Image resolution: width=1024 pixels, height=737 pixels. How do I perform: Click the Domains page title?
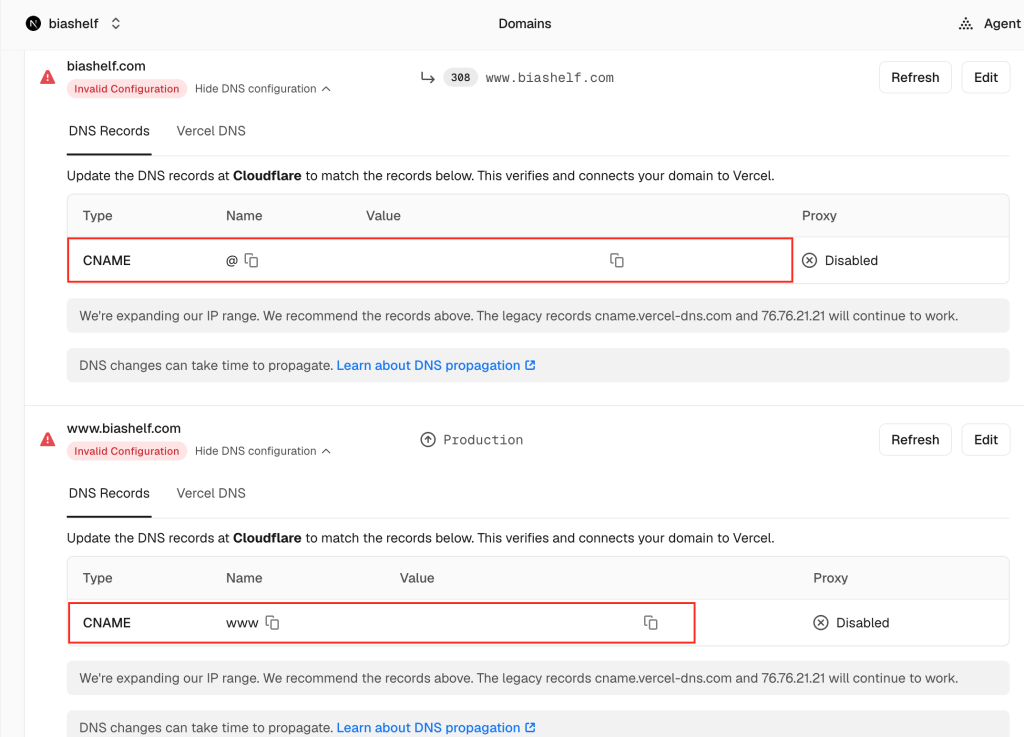pos(524,24)
